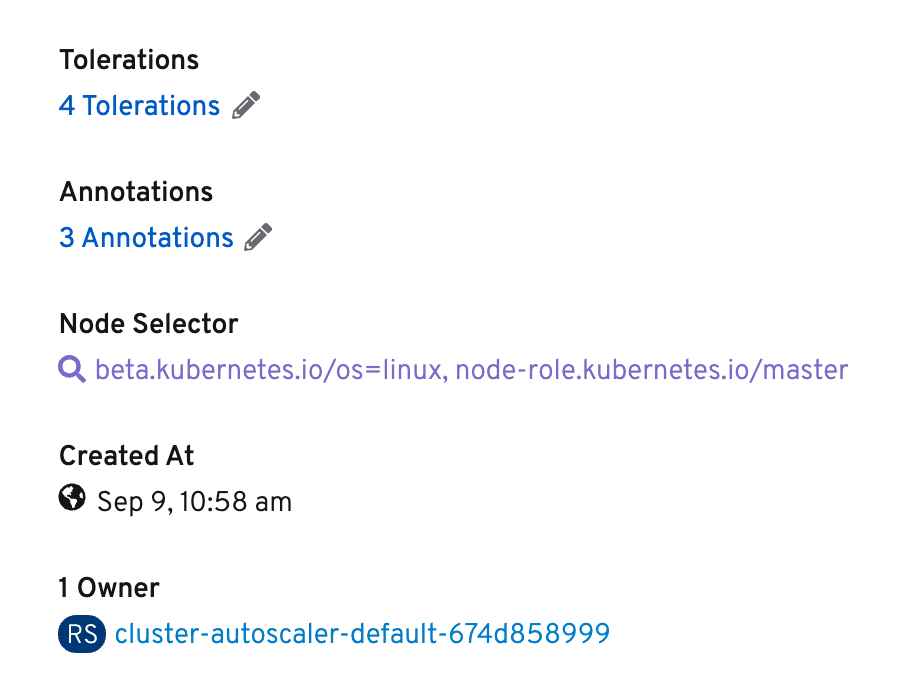912x690 pixels.
Task: Edit tolerations using the pencil icon
Action: [x=246, y=105]
